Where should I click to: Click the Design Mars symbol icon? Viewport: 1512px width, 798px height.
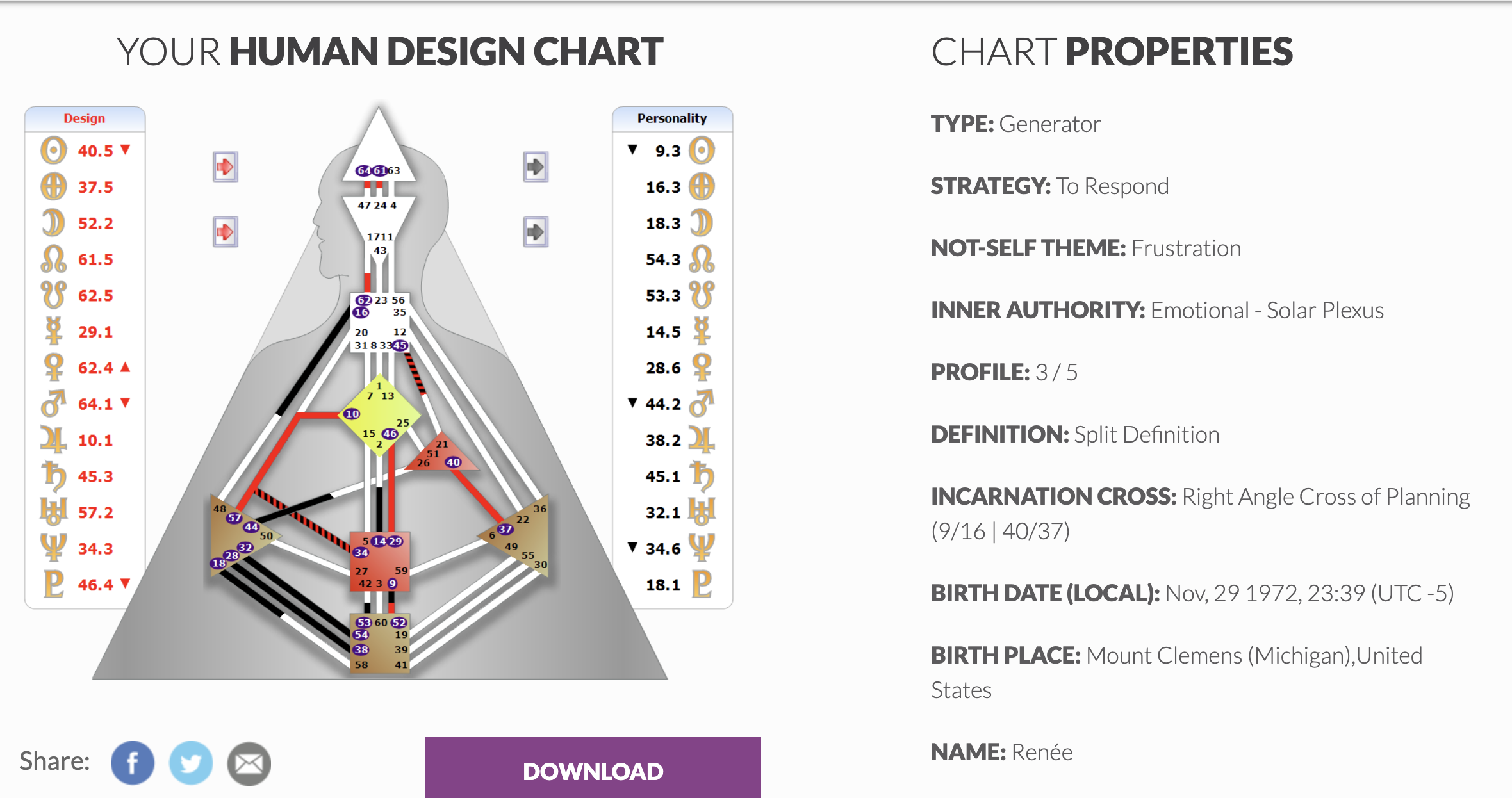coord(53,403)
